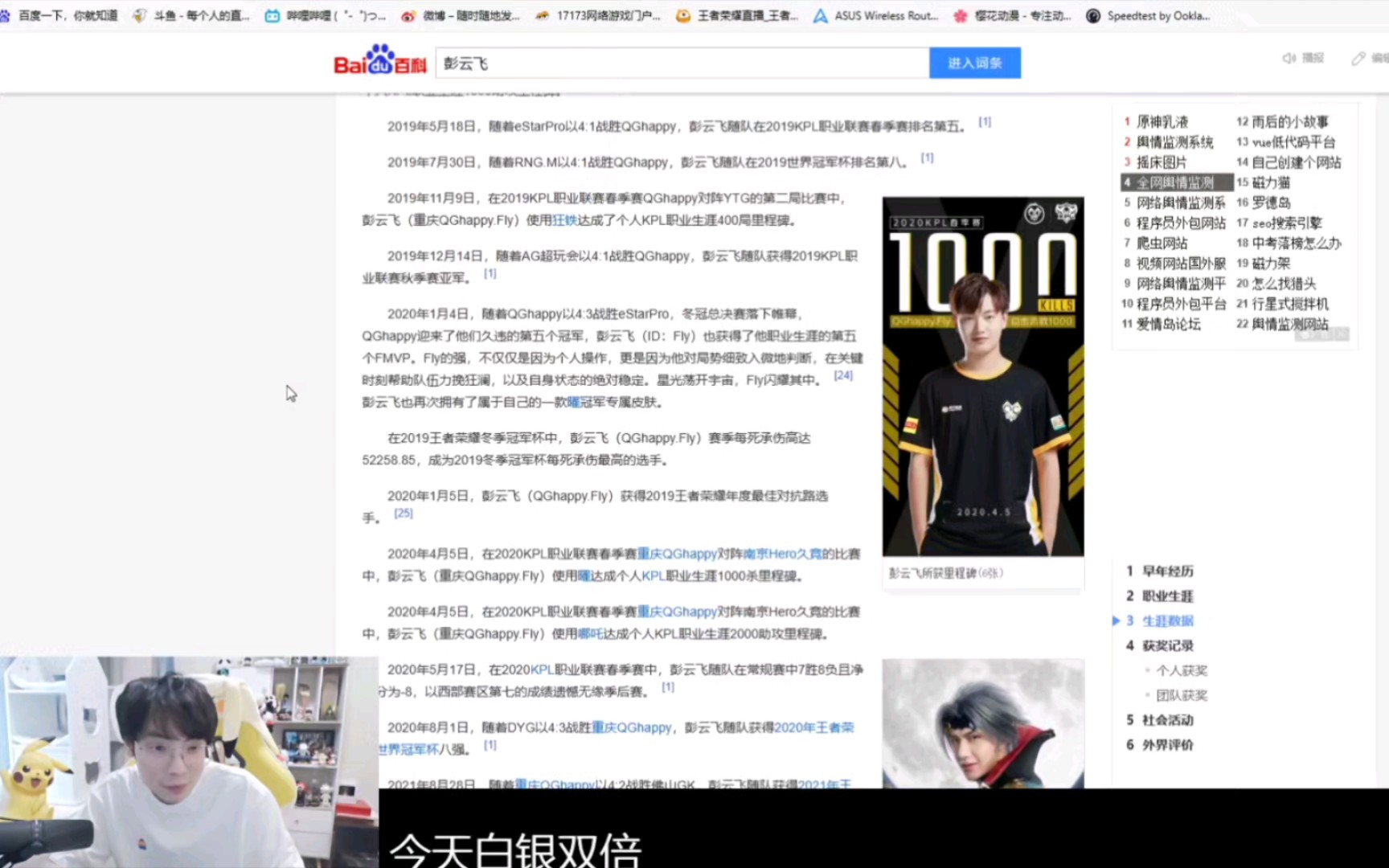Click hot search item 罗德岛

1271,203
